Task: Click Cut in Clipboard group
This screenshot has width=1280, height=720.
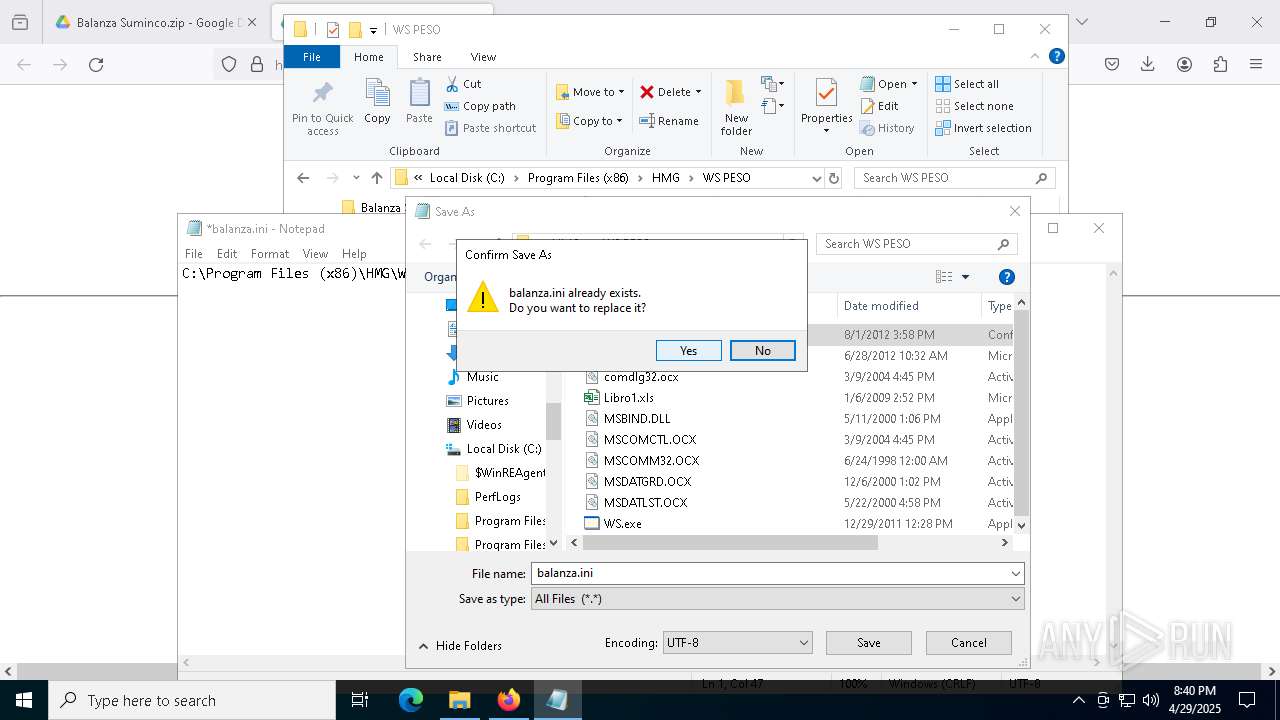Action: pyautogui.click(x=463, y=84)
